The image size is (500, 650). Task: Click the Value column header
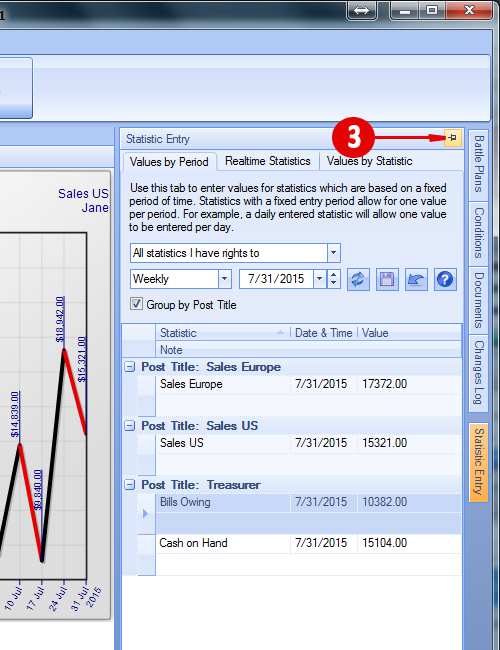pyautogui.click(x=409, y=333)
